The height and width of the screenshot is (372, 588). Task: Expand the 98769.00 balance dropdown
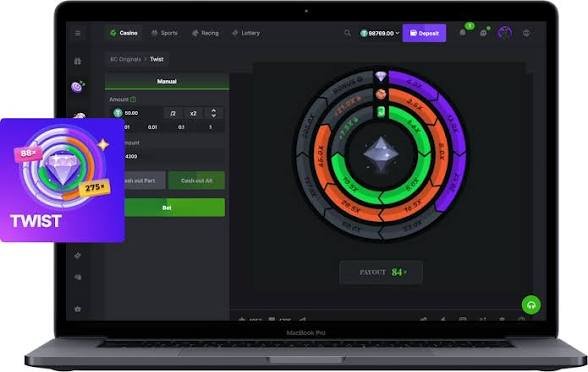(x=380, y=33)
